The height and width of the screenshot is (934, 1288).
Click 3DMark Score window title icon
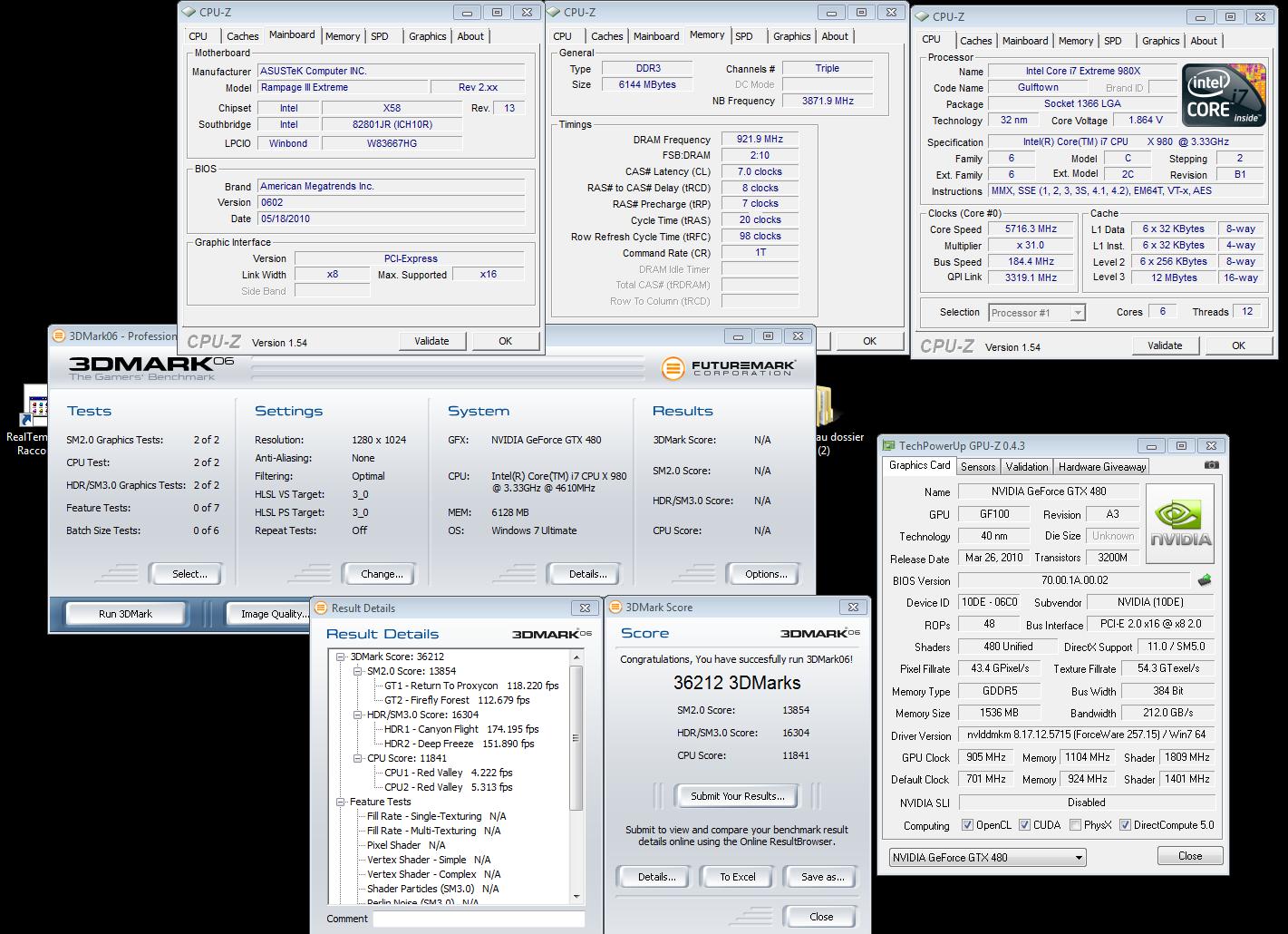615,608
